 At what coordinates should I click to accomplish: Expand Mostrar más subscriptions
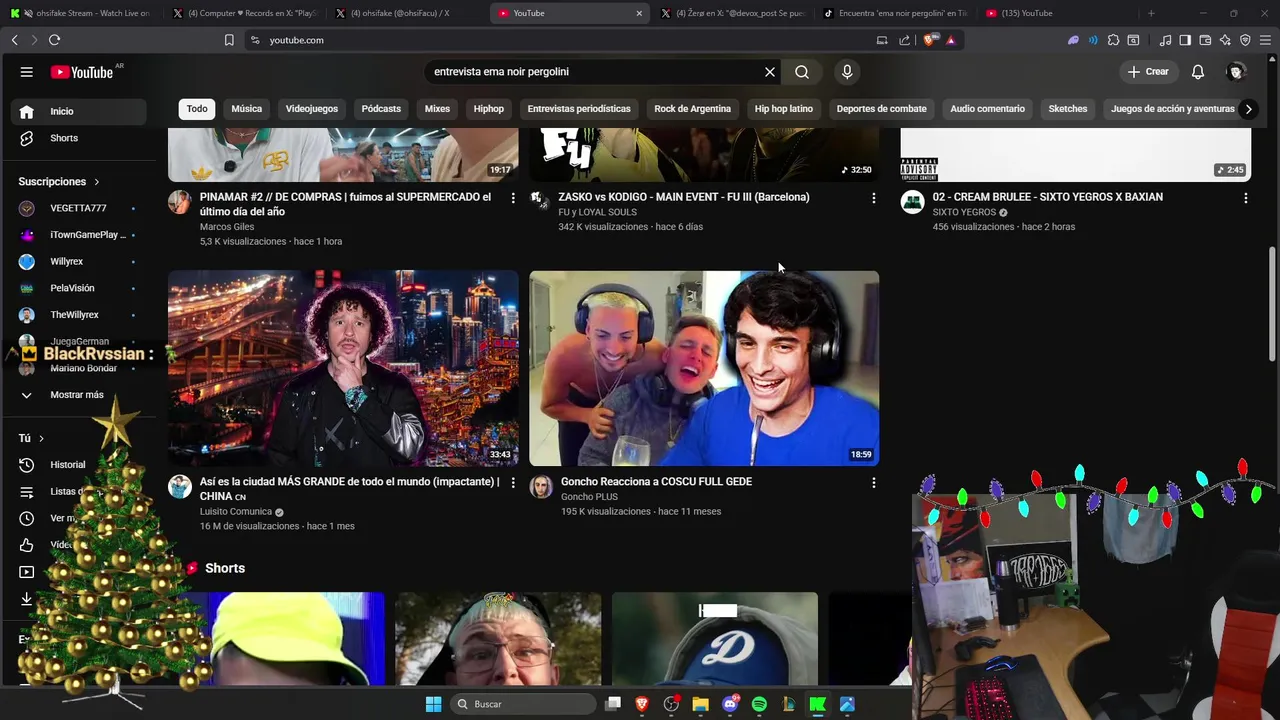81,395
